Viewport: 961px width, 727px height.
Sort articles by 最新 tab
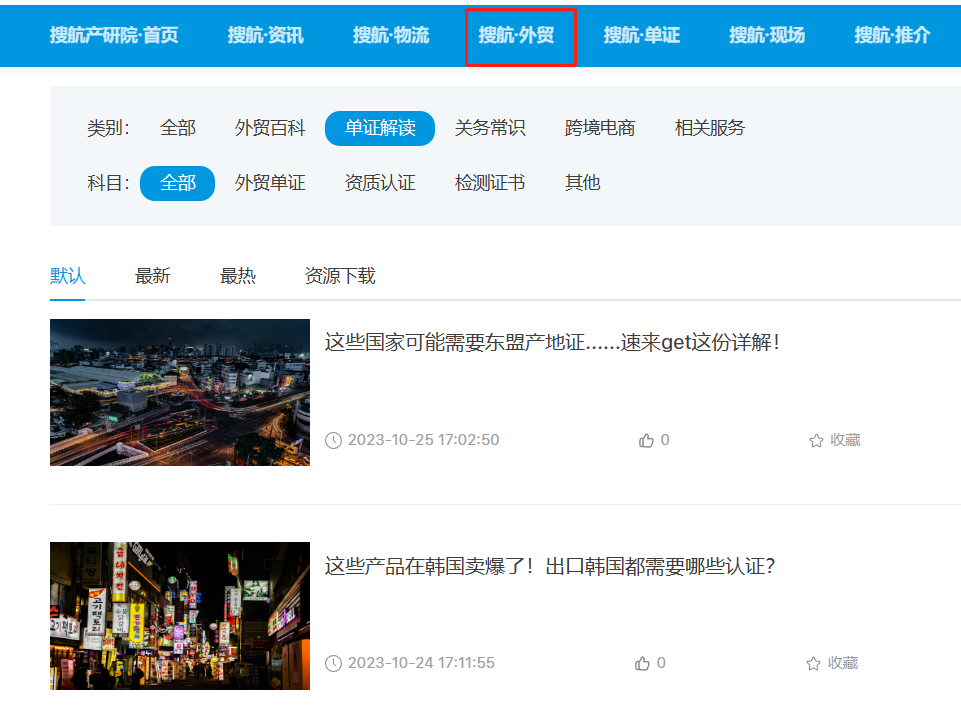[153, 276]
